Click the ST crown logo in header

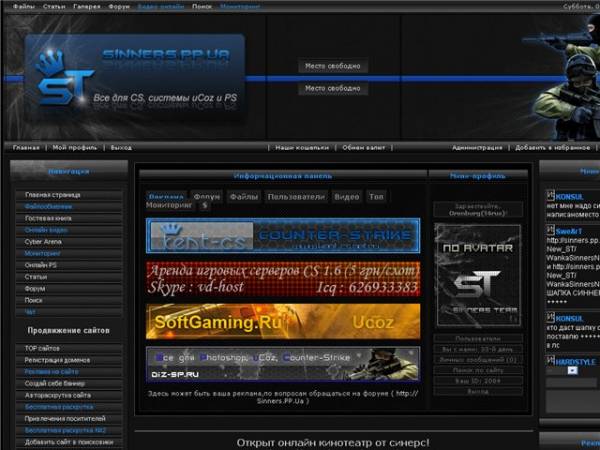click(63, 78)
